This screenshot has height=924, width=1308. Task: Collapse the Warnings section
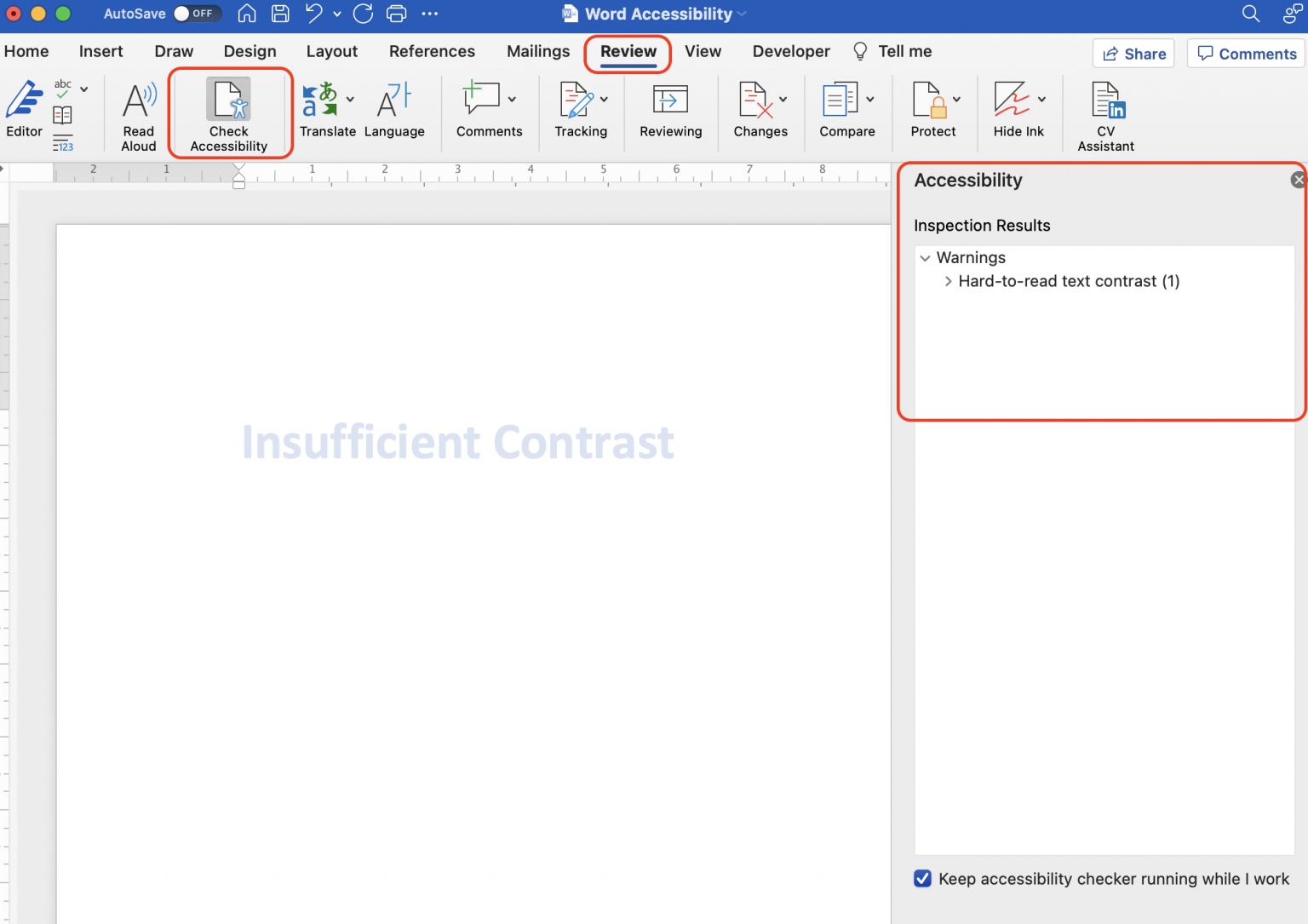926,258
